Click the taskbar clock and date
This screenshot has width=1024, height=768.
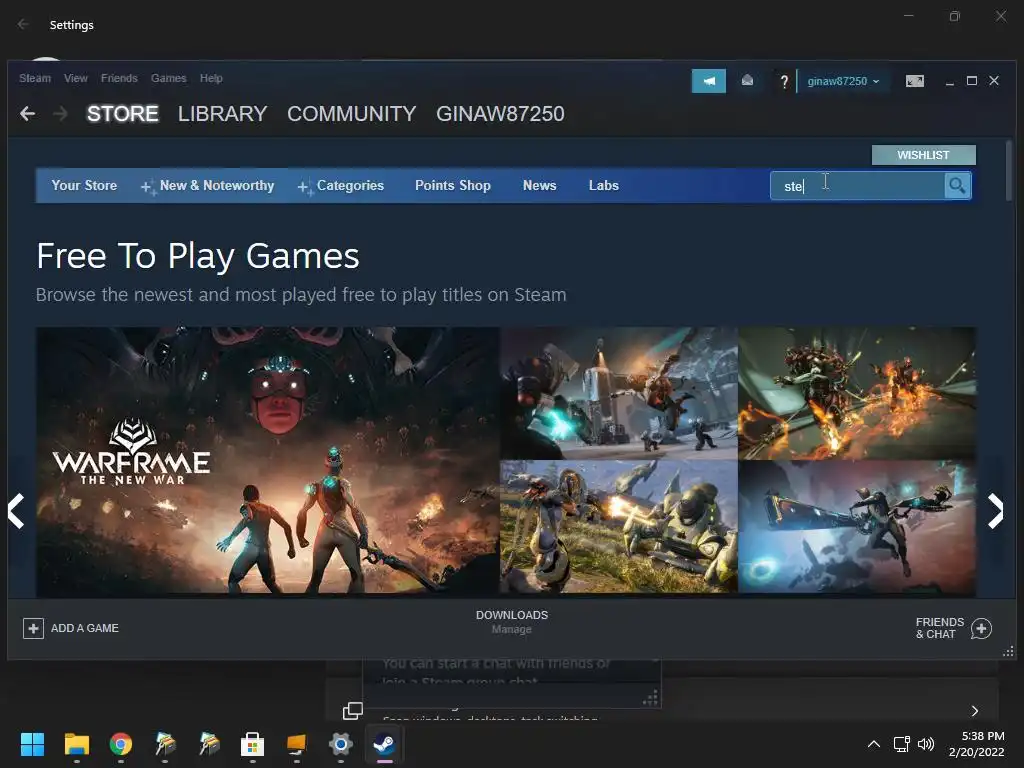coord(976,744)
